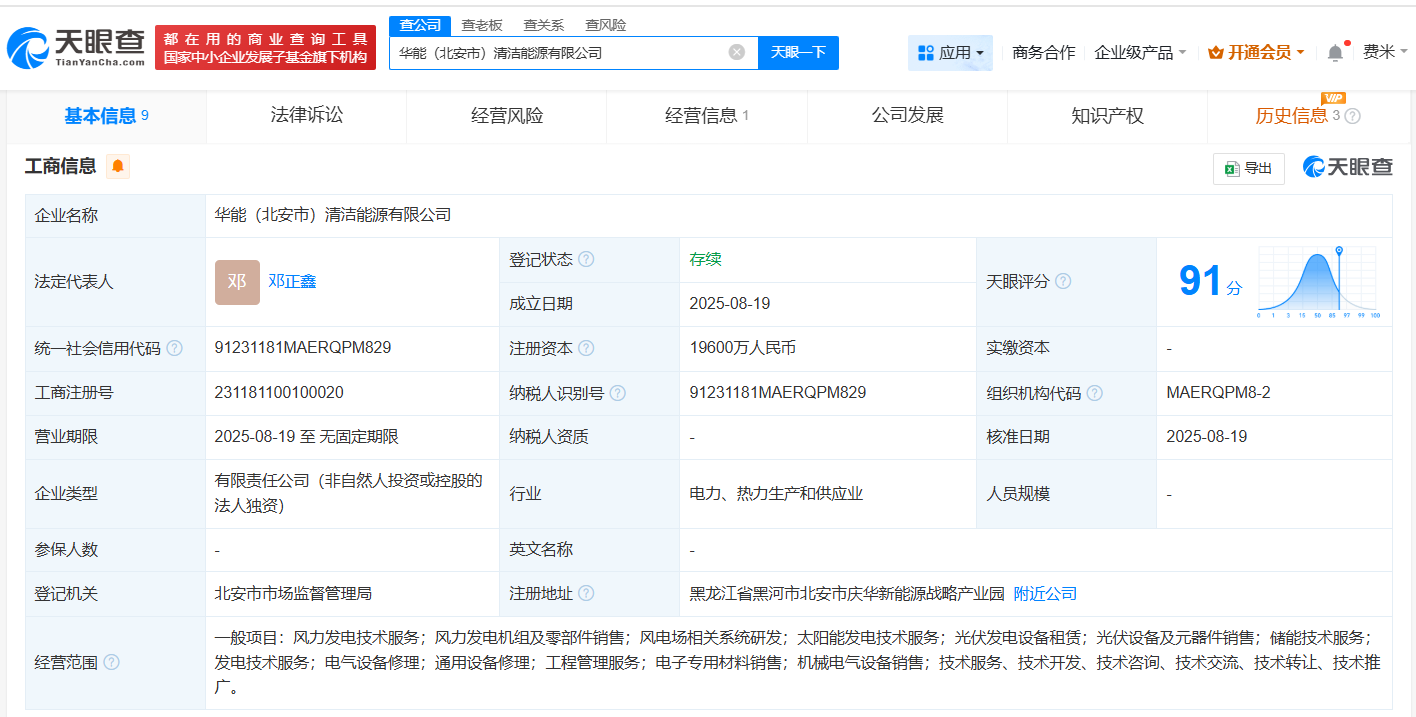Open the 附近公司 link

click(1044, 592)
